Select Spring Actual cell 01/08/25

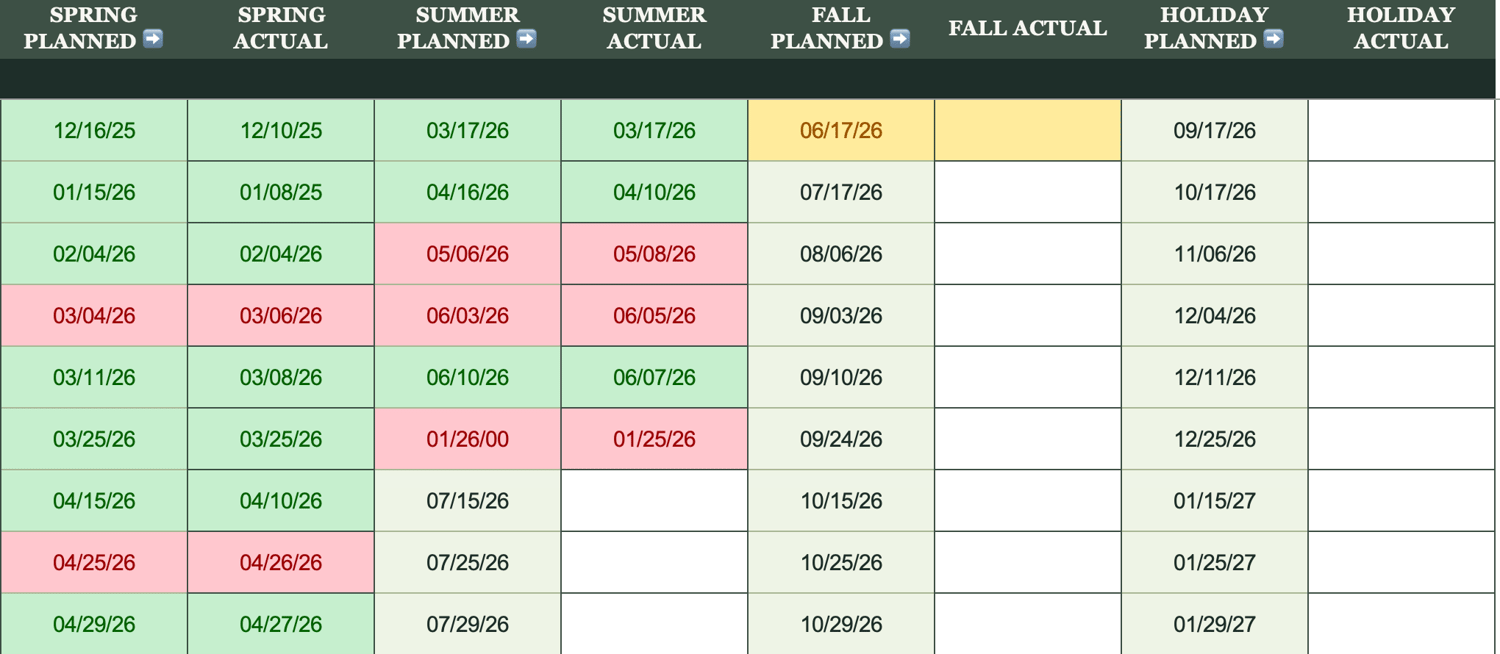[x=281, y=192]
